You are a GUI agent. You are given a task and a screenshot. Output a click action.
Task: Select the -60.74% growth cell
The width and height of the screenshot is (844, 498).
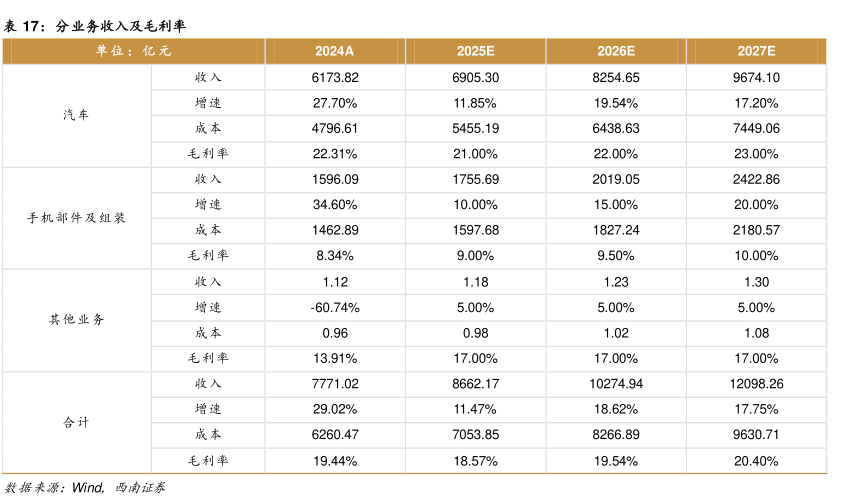335,307
